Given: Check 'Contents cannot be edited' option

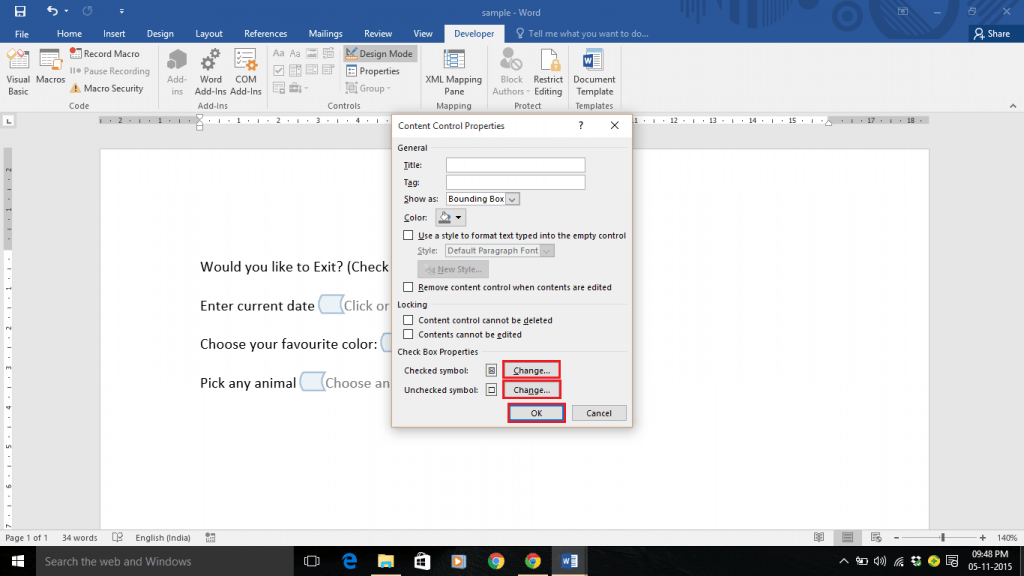Looking at the screenshot, I should (x=408, y=334).
